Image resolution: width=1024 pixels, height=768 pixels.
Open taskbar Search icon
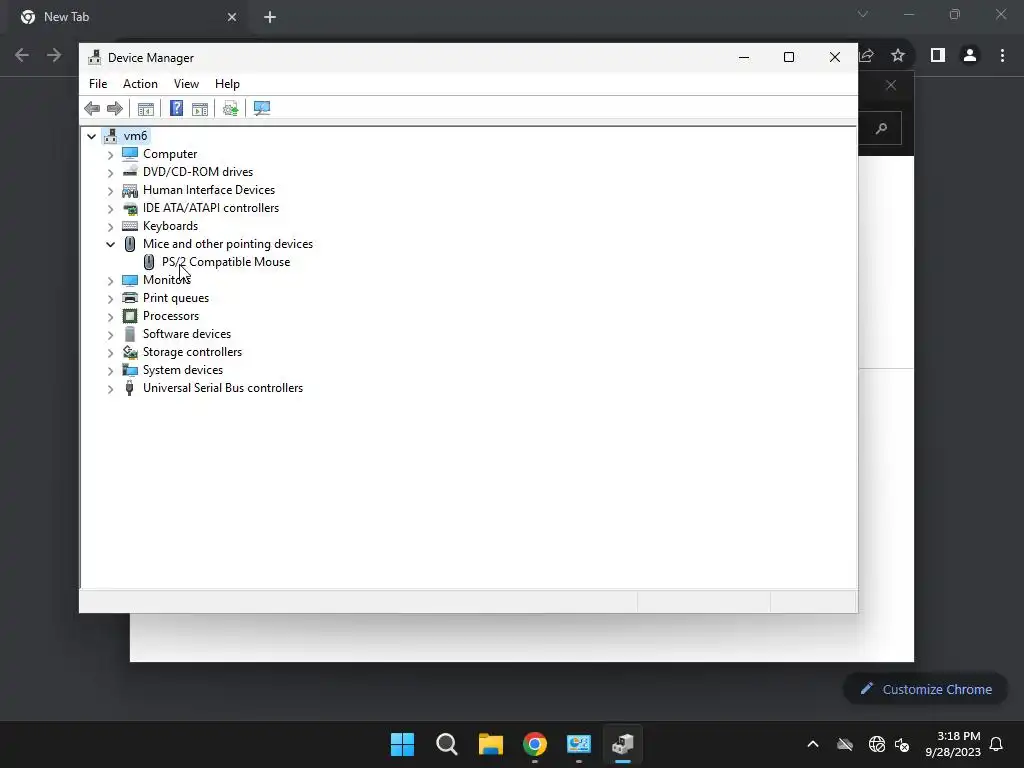click(x=447, y=744)
